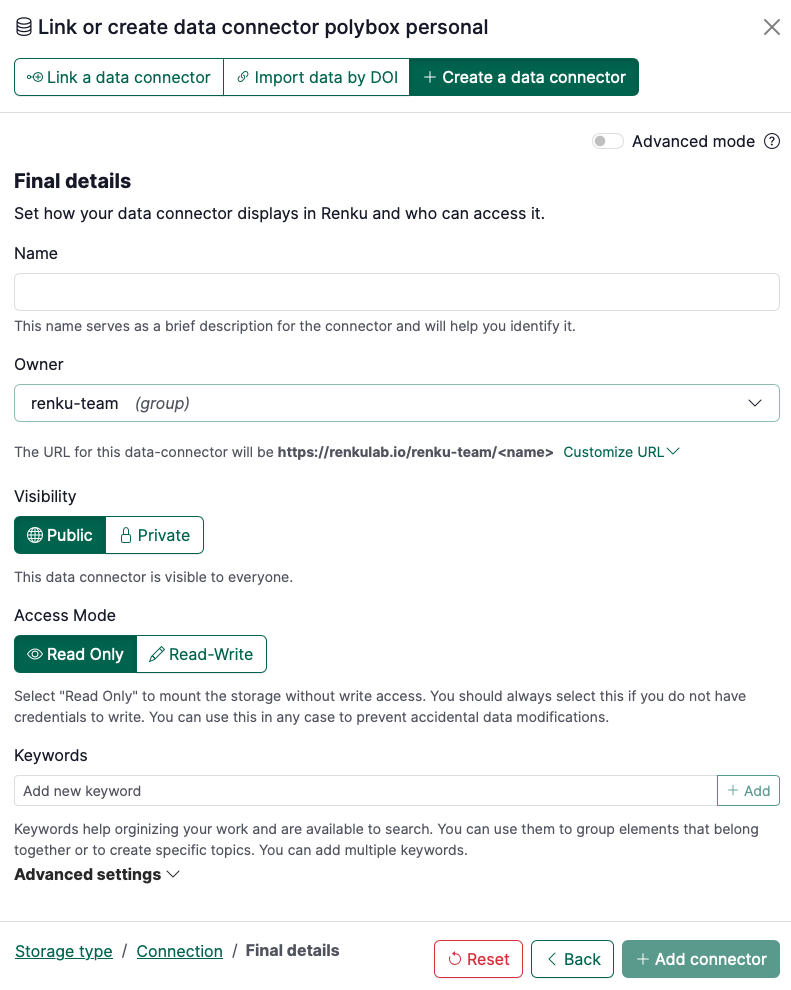
Task: Set visibility to Private
Action: (155, 535)
